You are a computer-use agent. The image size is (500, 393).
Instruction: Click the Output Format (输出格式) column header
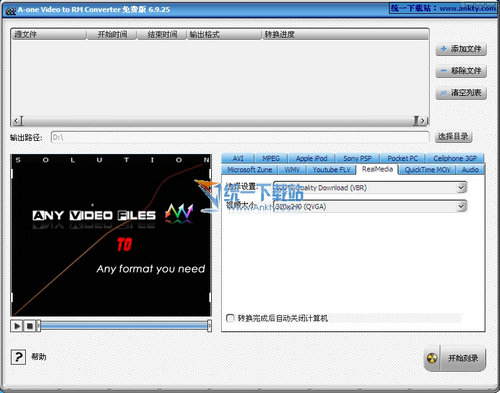pos(224,35)
